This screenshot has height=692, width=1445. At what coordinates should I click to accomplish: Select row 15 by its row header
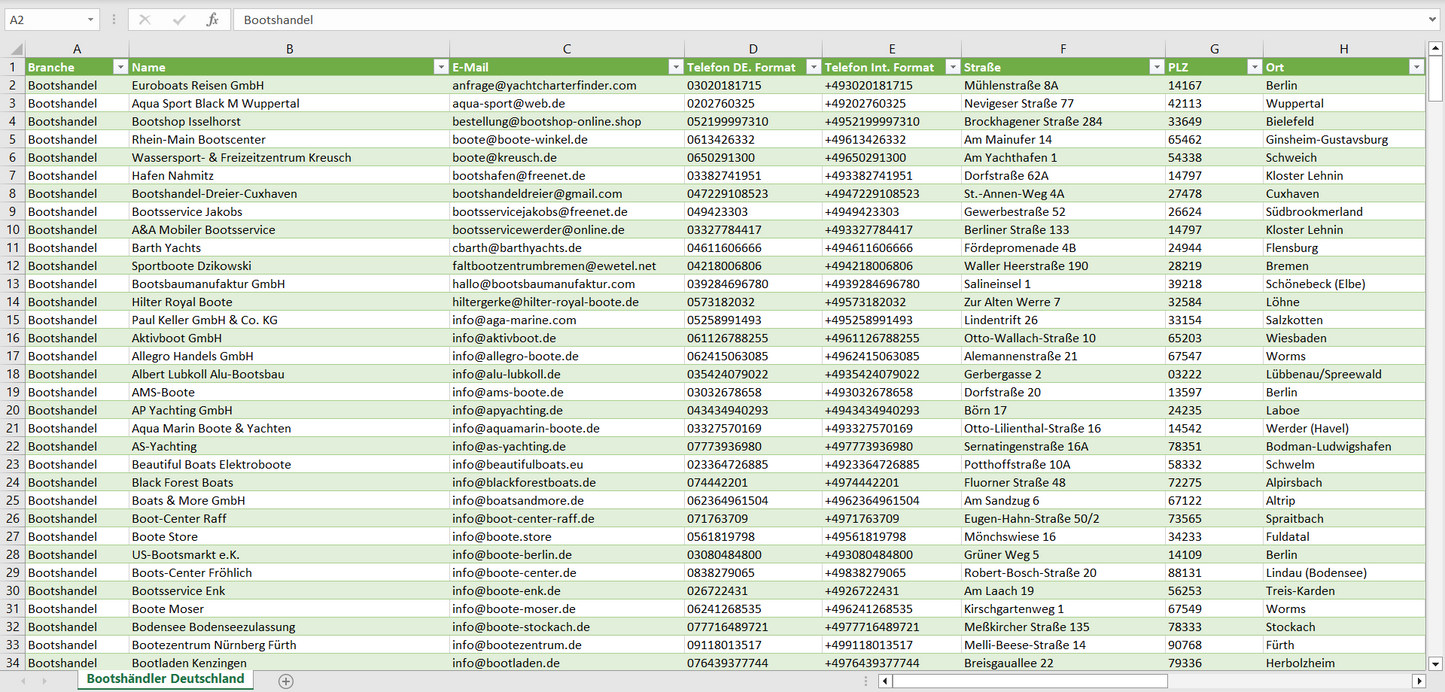(13, 320)
